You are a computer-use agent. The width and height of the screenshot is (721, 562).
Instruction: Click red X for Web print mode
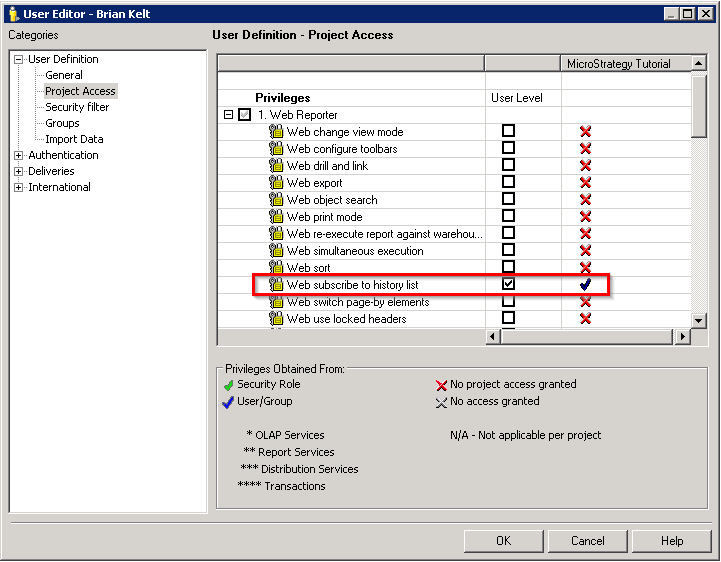point(585,217)
